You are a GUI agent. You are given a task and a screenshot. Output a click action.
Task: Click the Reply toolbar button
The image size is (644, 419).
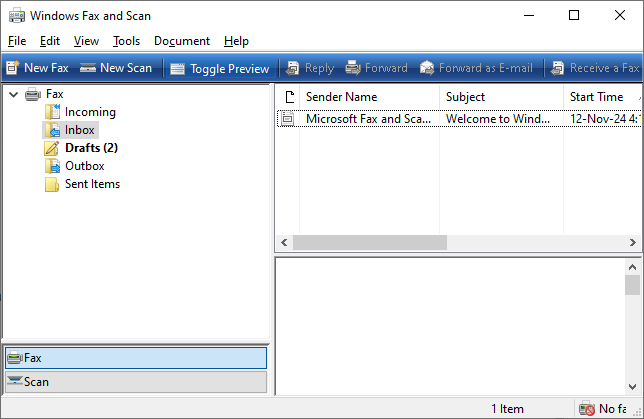tap(310, 68)
